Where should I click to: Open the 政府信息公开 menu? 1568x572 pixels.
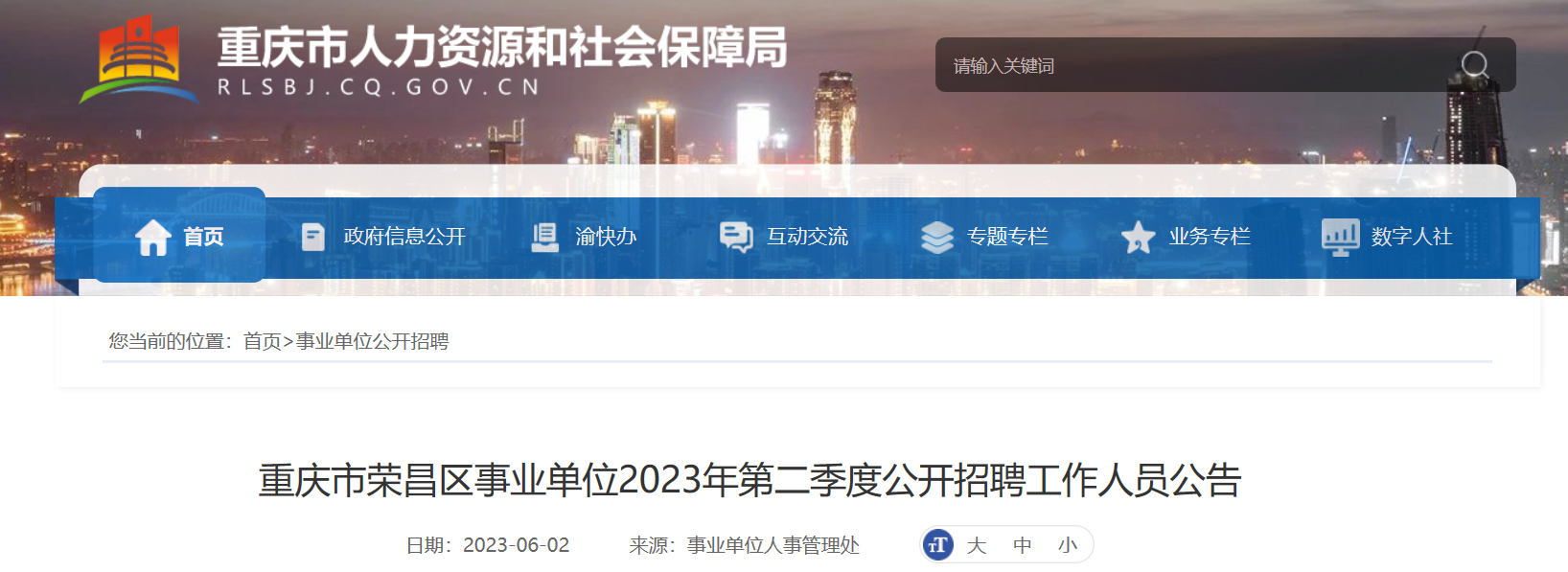[383, 237]
